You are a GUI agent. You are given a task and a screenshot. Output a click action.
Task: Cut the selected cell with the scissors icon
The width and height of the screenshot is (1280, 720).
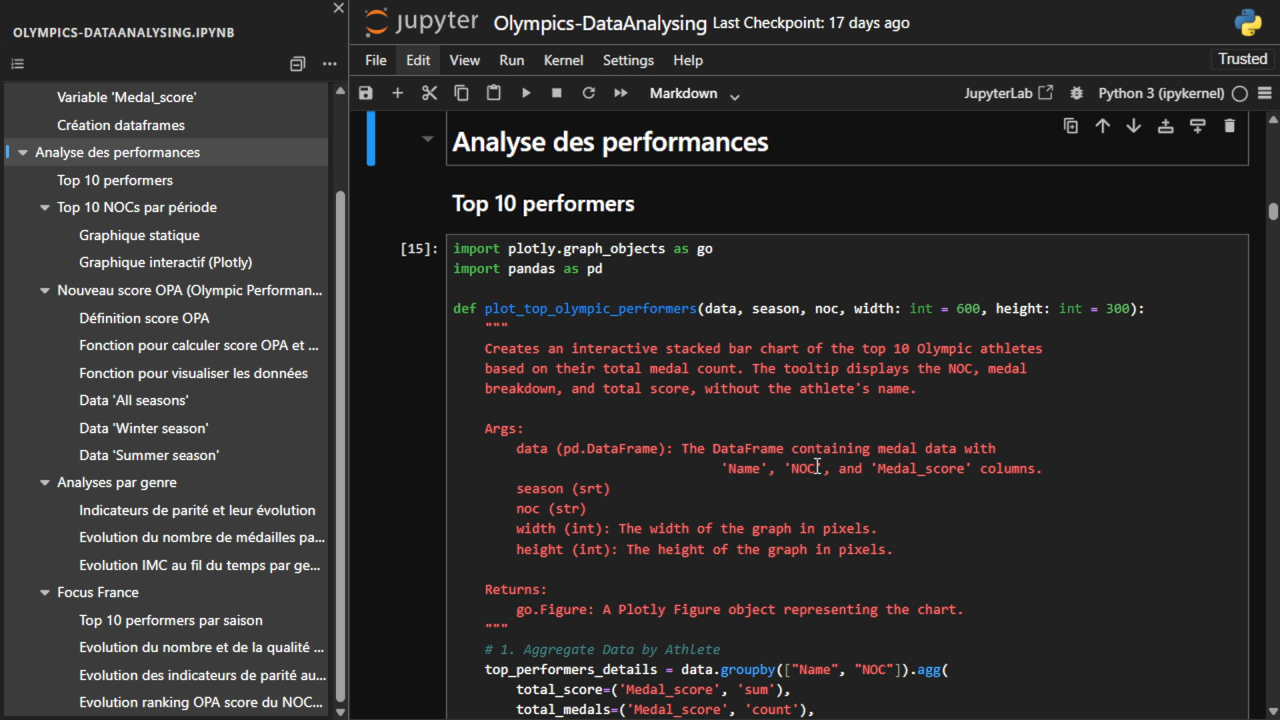[429, 93]
